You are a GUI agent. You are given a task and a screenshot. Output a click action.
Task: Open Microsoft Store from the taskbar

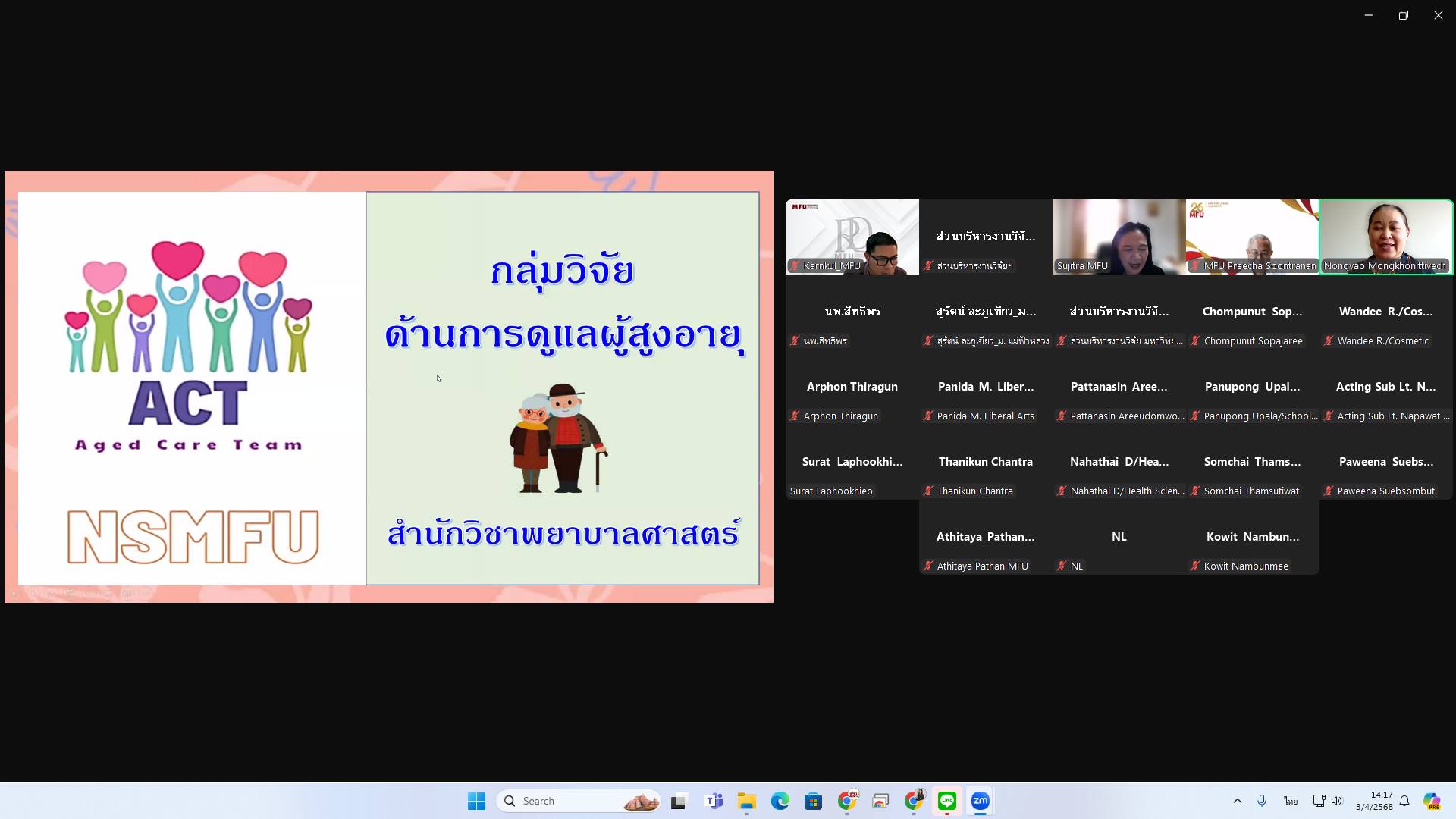(x=814, y=801)
